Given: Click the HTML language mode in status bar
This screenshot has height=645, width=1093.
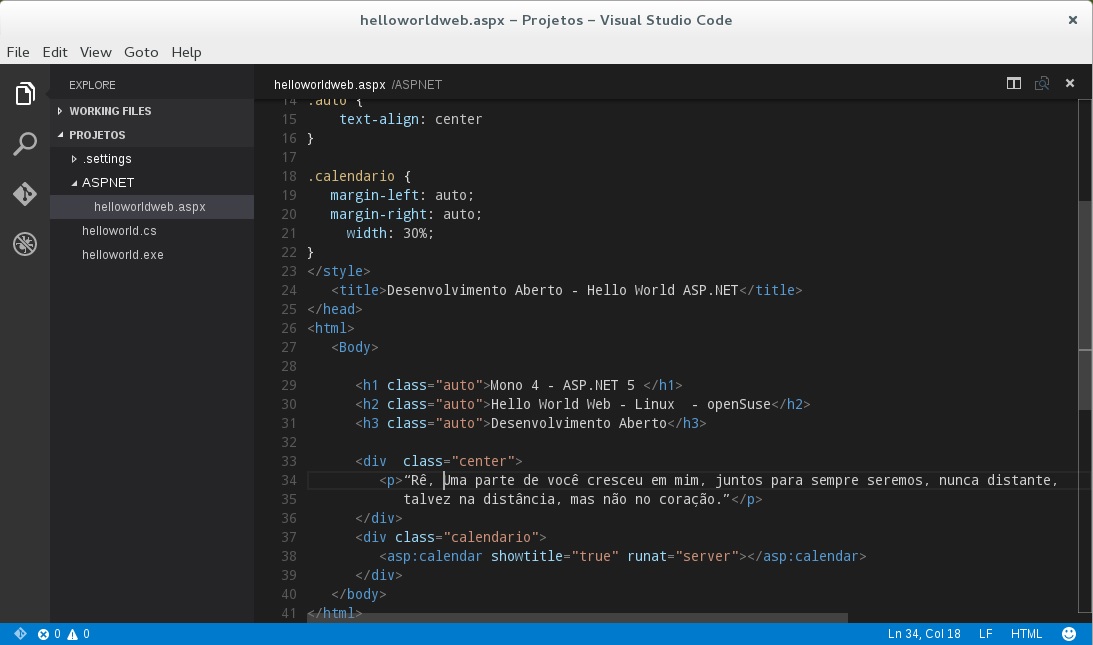Looking at the screenshot, I should (x=1026, y=634).
